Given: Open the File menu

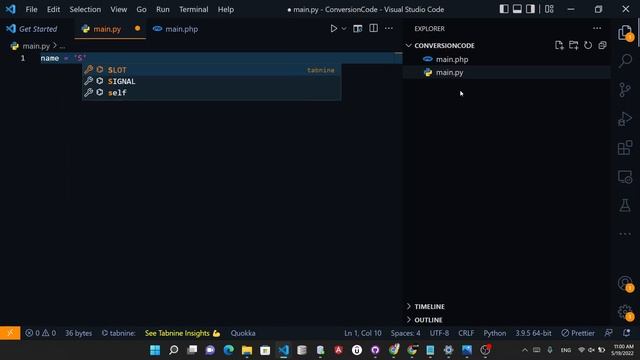Looking at the screenshot, I should tap(31, 9).
